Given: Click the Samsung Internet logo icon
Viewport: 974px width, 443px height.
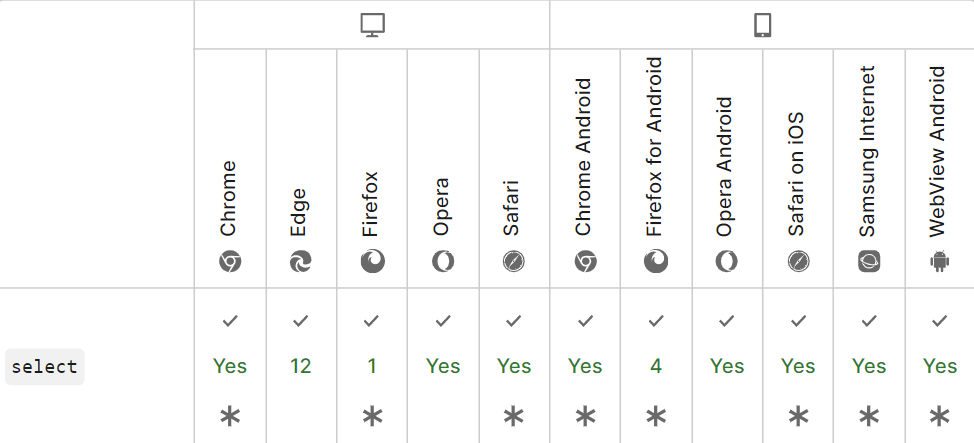Looking at the screenshot, I should pyautogui.click(x=869, y=262).
